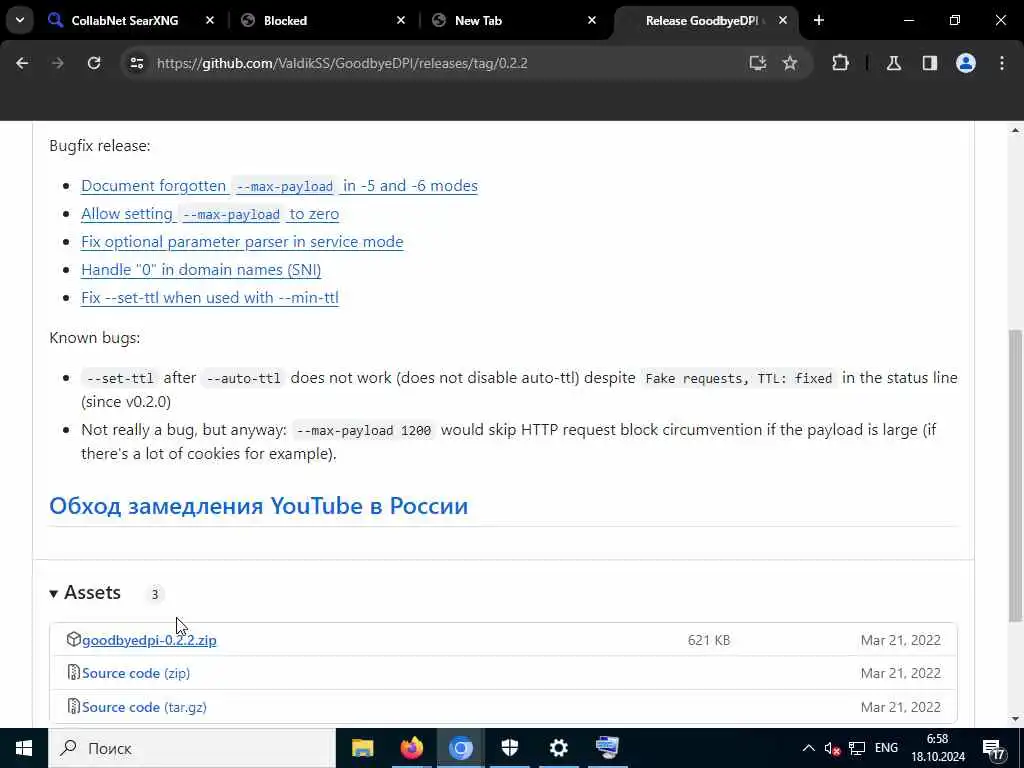Bookmark this page with the star icon
The width and height of the screenshot is (1024, 768).
(x=790, y=63)
